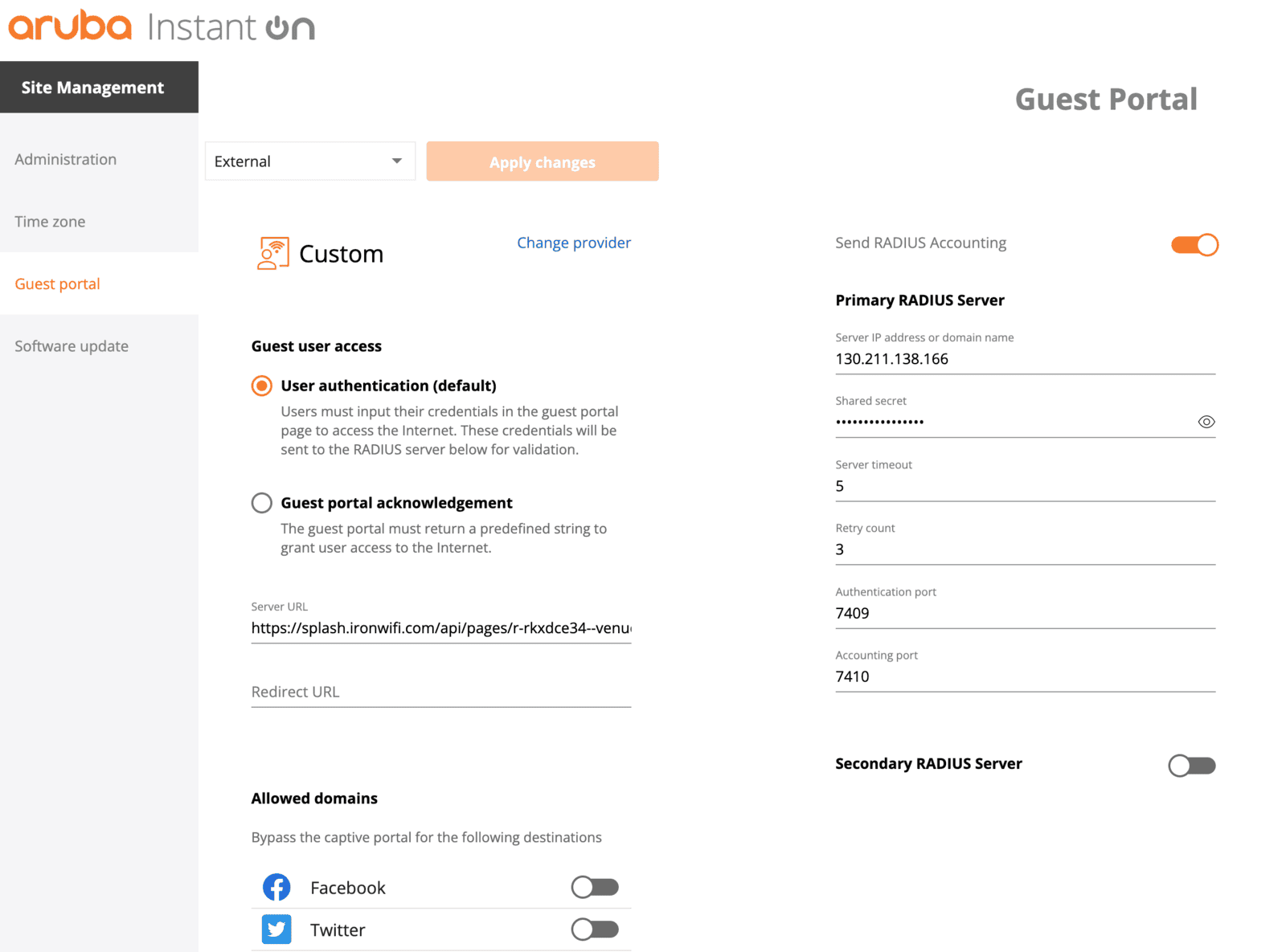Enable Secondary RADIUS Server toggle

click(1192, 766)
